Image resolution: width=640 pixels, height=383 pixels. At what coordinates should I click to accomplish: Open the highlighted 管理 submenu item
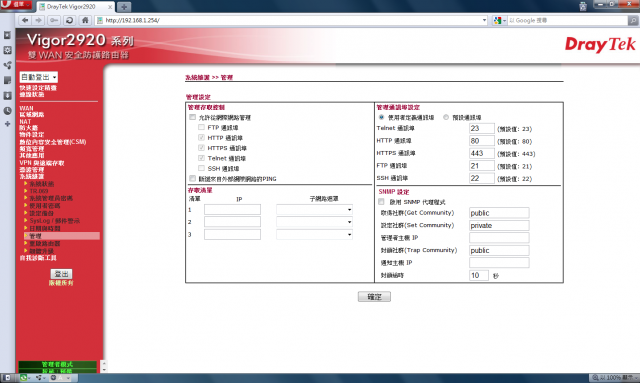click(x=62, y=236)
